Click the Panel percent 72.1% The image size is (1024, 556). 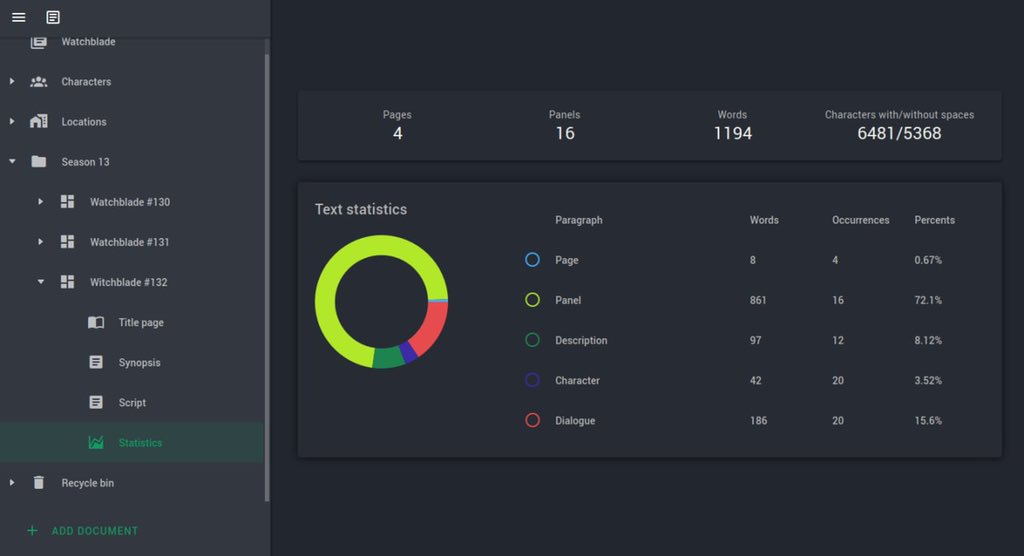[x=928, y=300]
